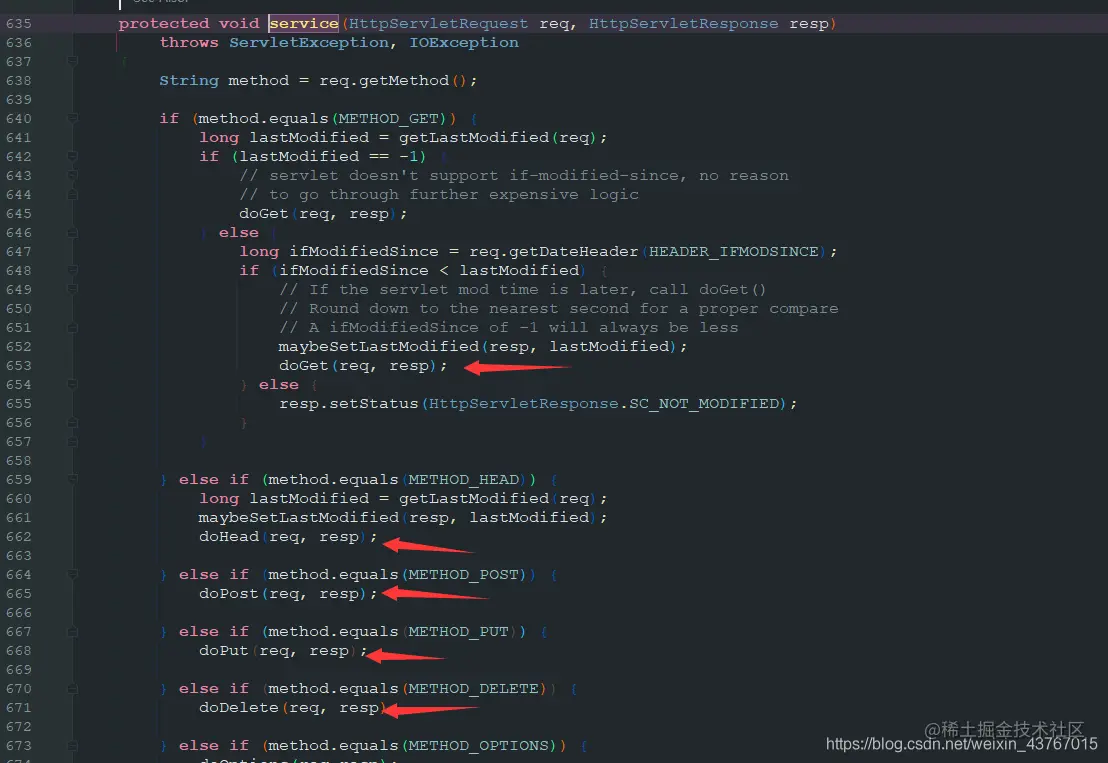The width and height of the screenshot is (1108, 763).
Task: Click the fold end marker at line 656
Action: tap(72, 422)
